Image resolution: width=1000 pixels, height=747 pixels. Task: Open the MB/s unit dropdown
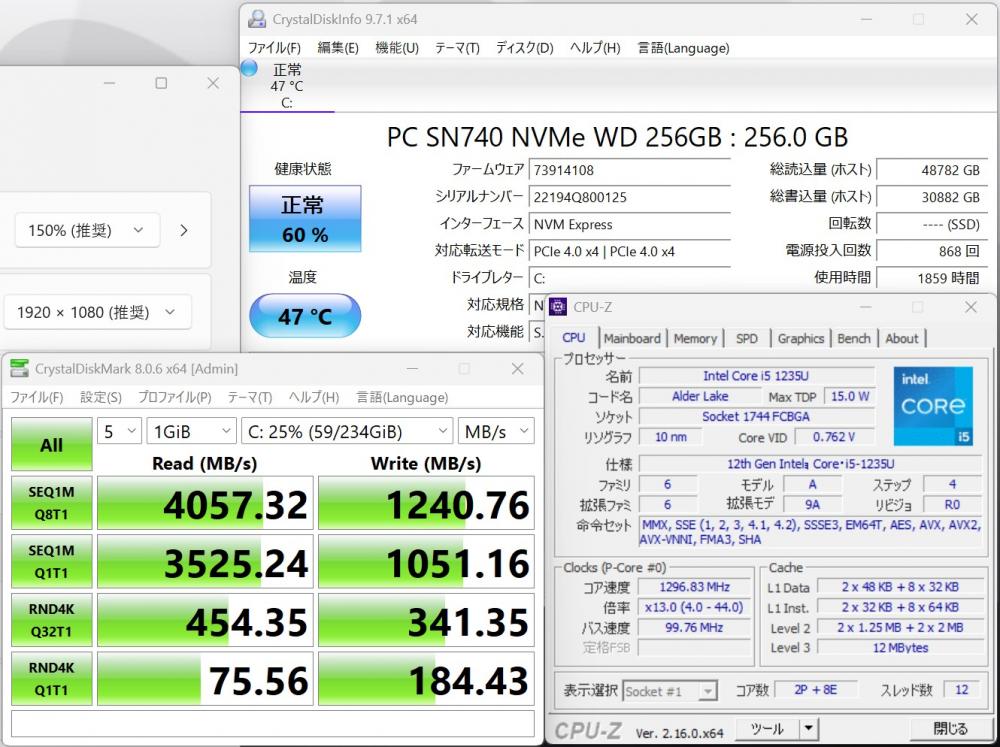pyautogui.click(x=496, y=432)
